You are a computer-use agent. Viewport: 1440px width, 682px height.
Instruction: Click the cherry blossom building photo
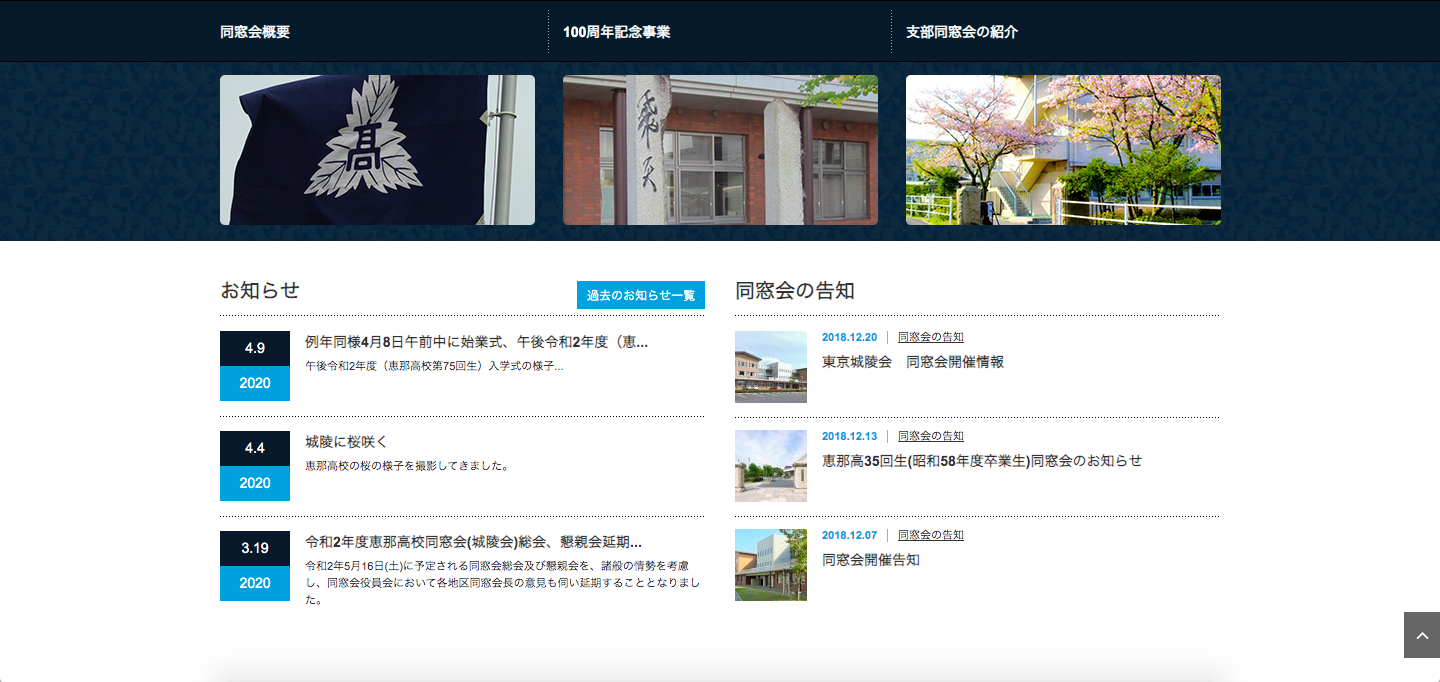pos(1063,150)
